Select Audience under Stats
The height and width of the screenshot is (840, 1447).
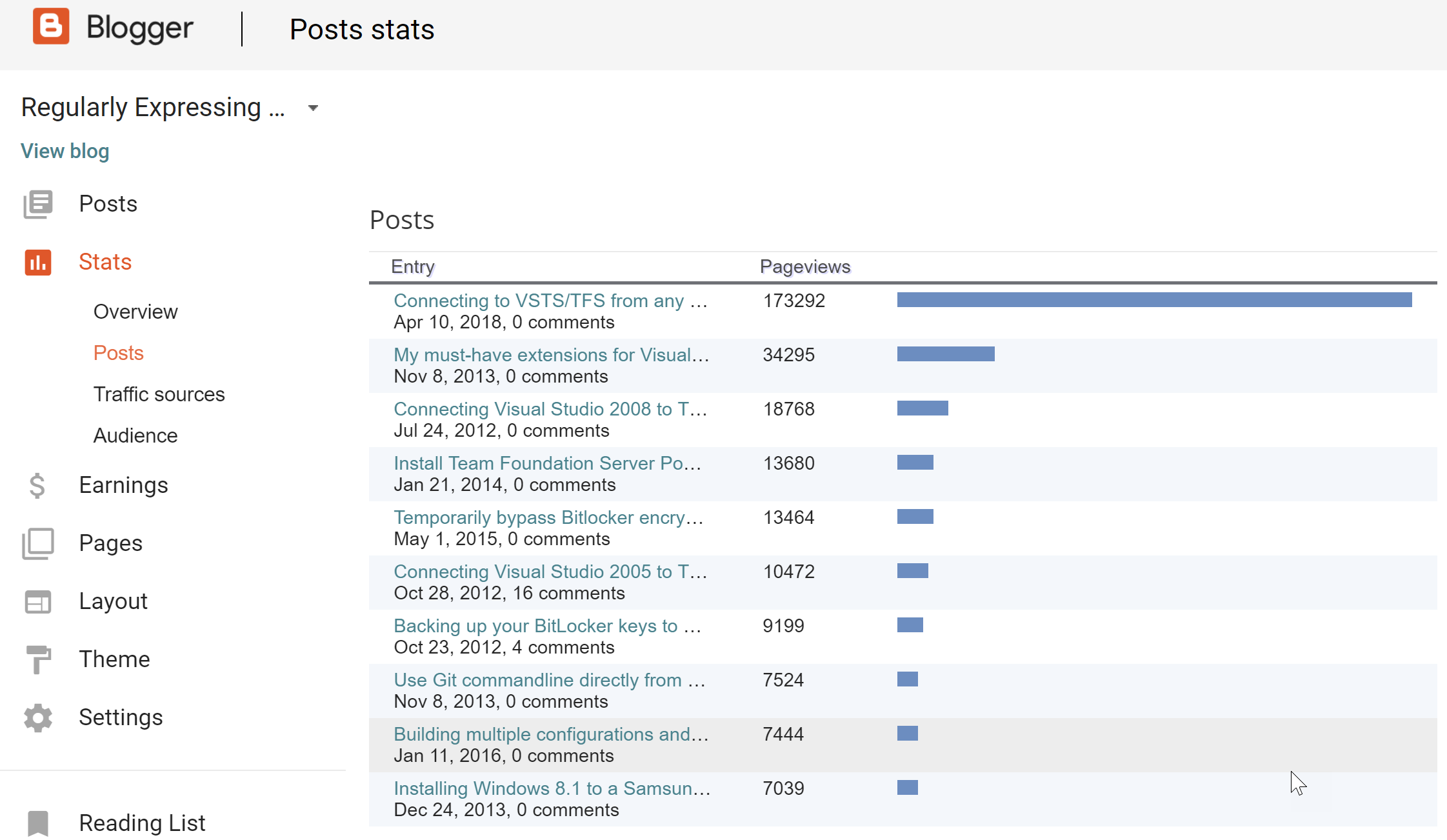(x=135, y=435)
